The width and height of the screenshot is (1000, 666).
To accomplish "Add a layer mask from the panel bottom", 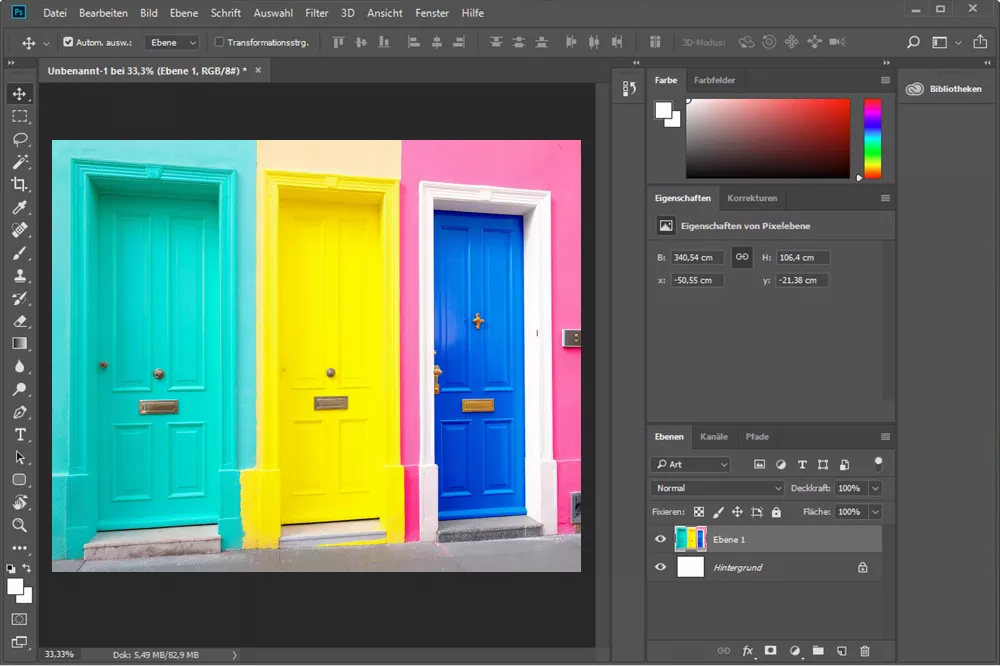I will 770,649.
